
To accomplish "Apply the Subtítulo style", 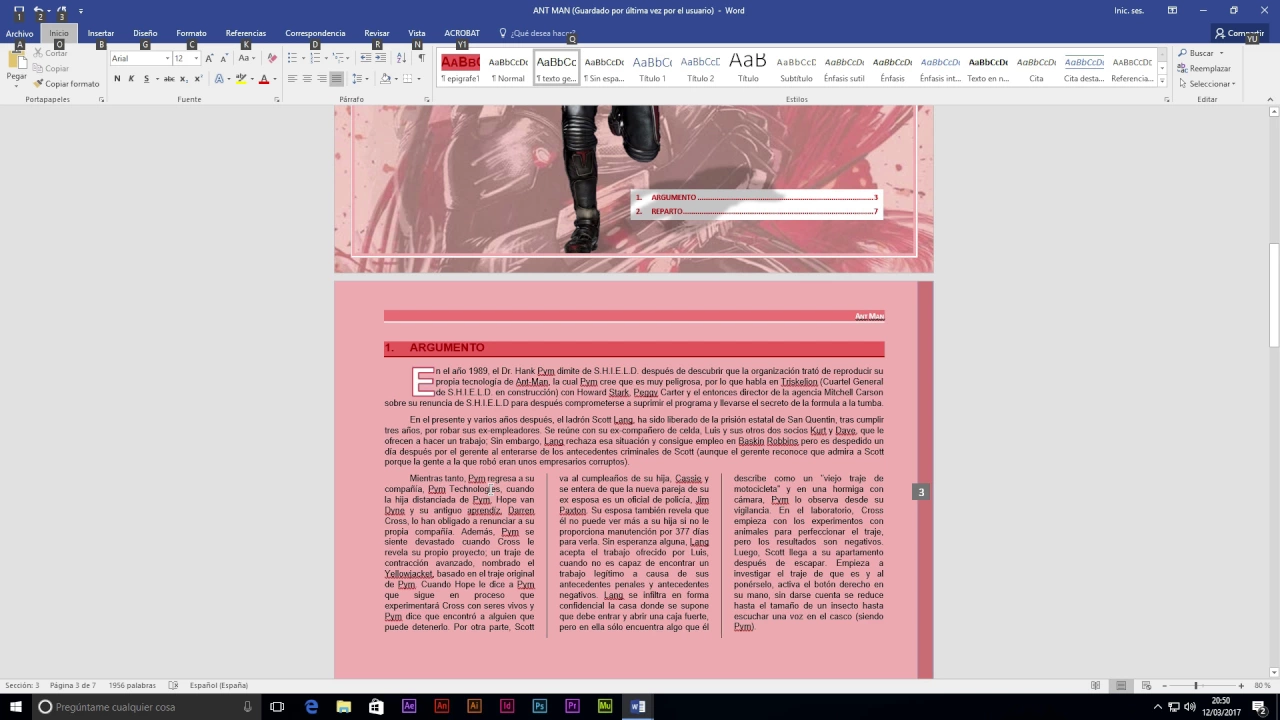I will (x=796, y=68).
